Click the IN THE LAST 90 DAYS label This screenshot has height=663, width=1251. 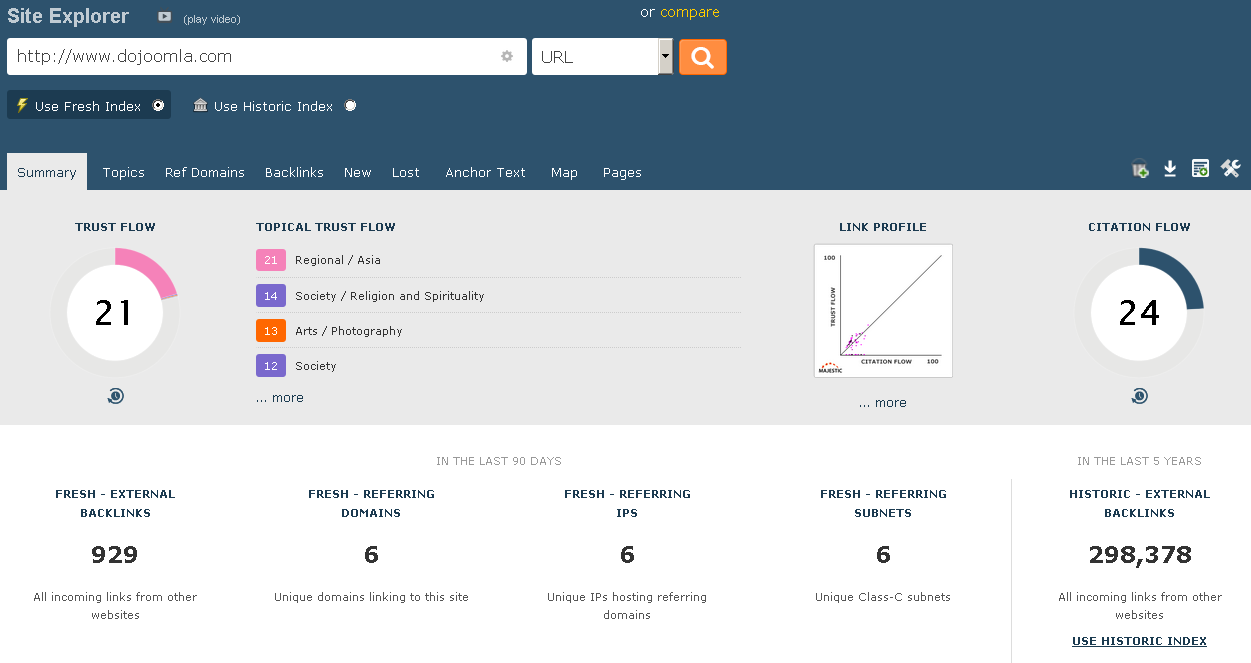pyautogui.click(x=499, y=461)
